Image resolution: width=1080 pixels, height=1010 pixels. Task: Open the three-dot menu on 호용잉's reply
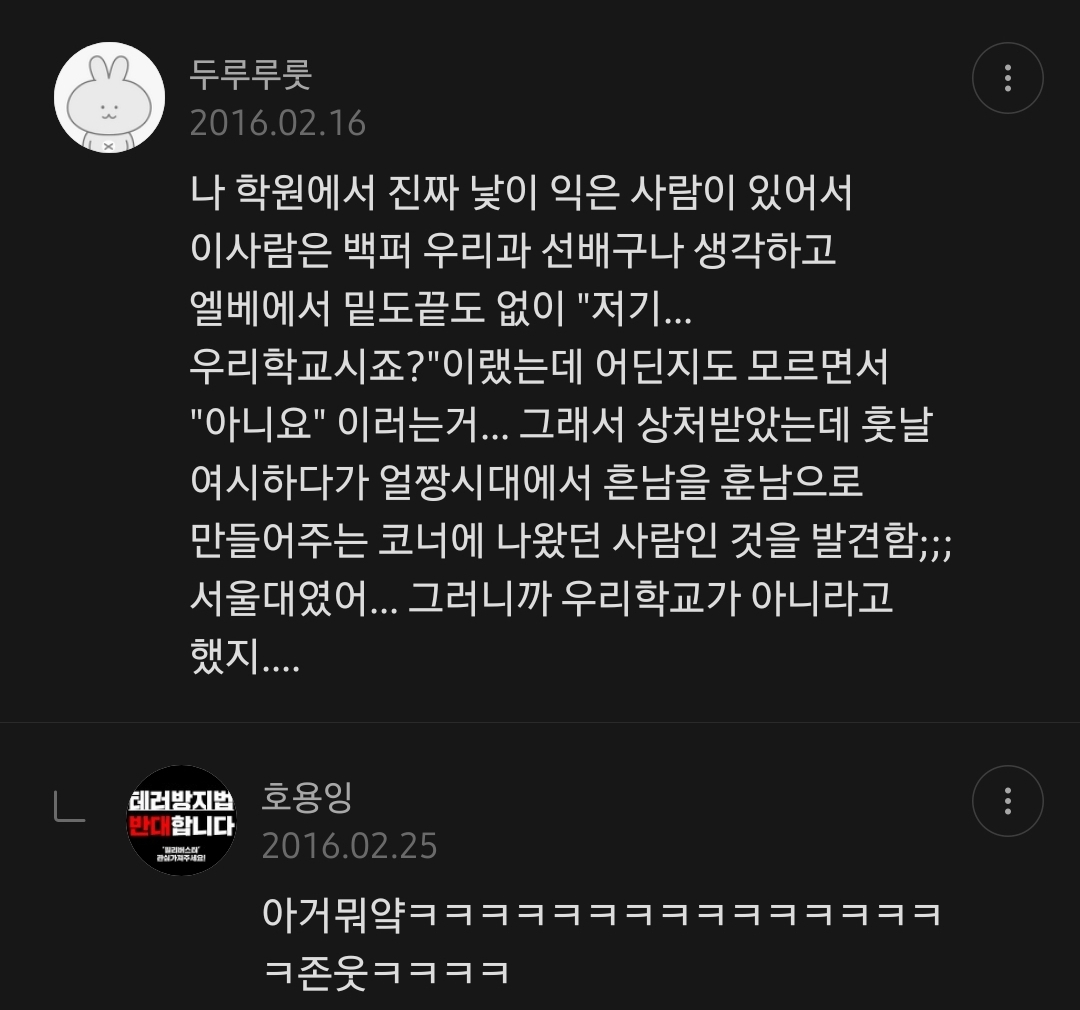(1007, 801)
